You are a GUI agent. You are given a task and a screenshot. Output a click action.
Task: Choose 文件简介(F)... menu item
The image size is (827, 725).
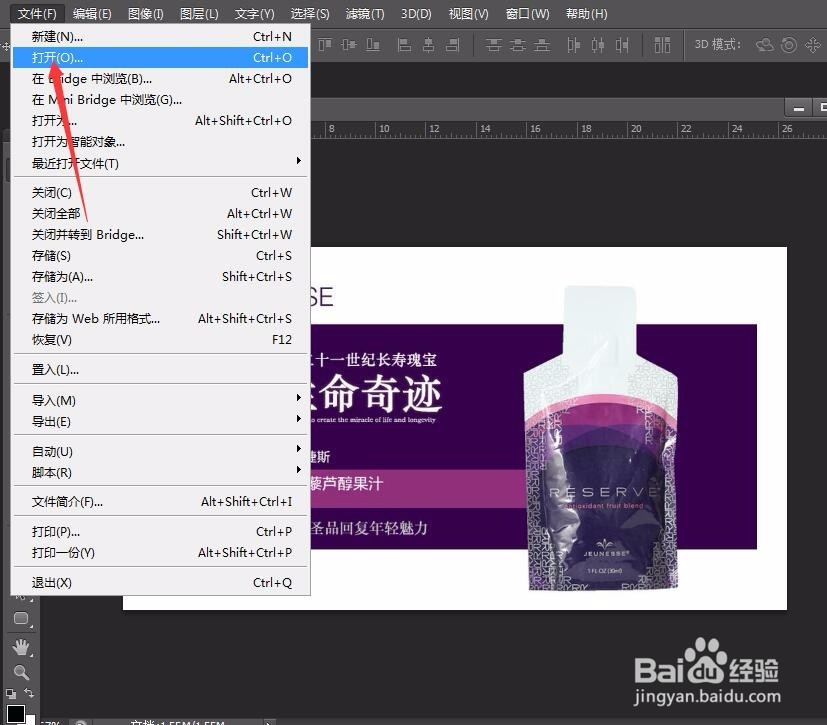coord(160,502)
